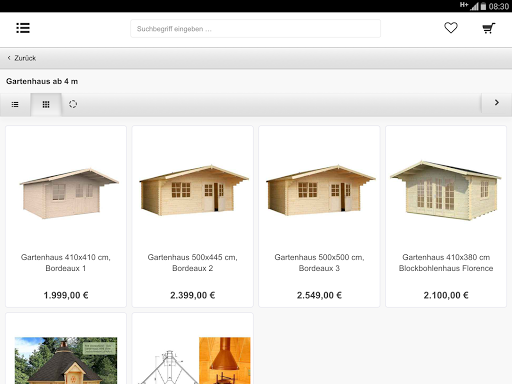
Task: Open the grill hut pavilion photo thumbnail
Action: 66,360
